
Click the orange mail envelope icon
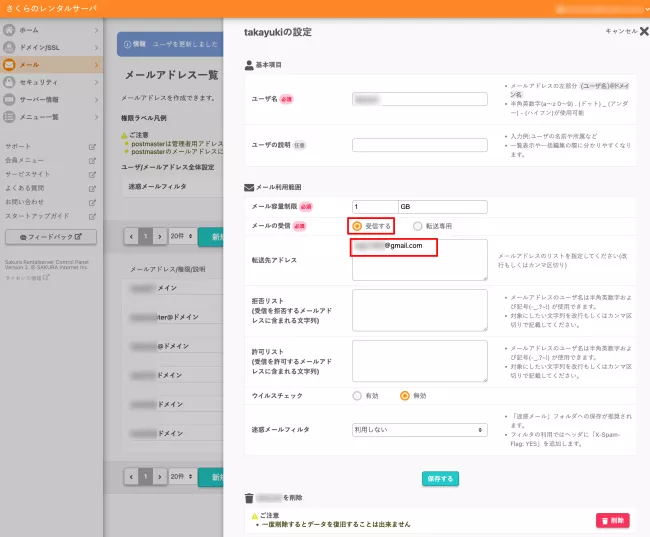9,65
